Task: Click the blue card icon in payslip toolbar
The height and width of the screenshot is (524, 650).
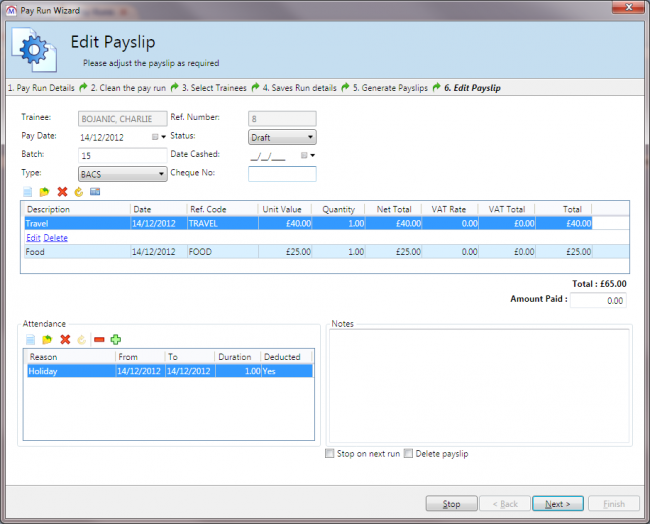Action: coord(95,191)
